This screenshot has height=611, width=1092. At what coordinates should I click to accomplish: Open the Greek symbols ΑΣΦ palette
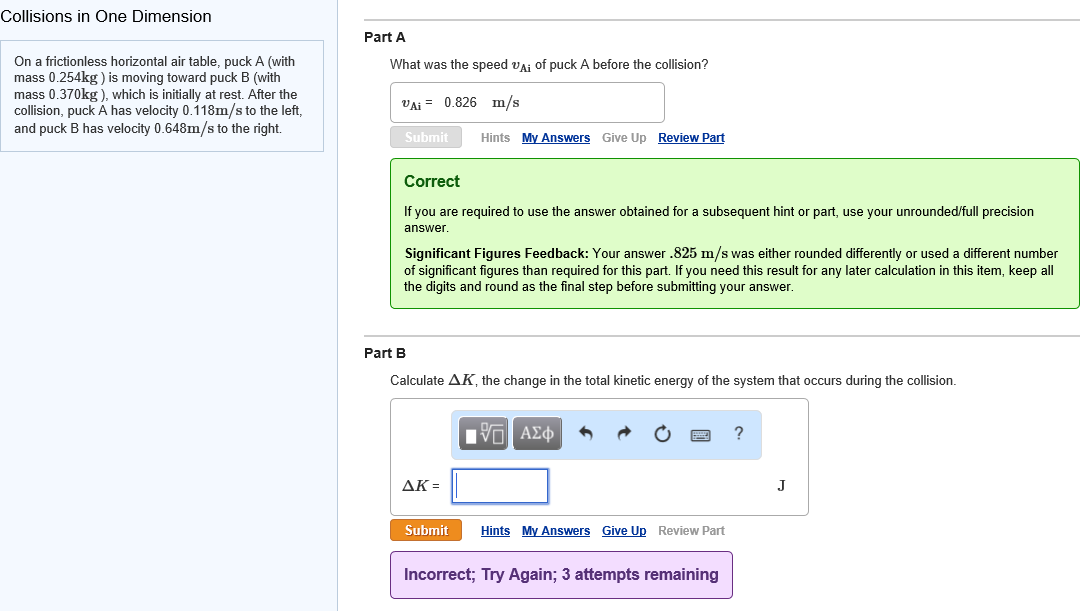click(537, 434)
